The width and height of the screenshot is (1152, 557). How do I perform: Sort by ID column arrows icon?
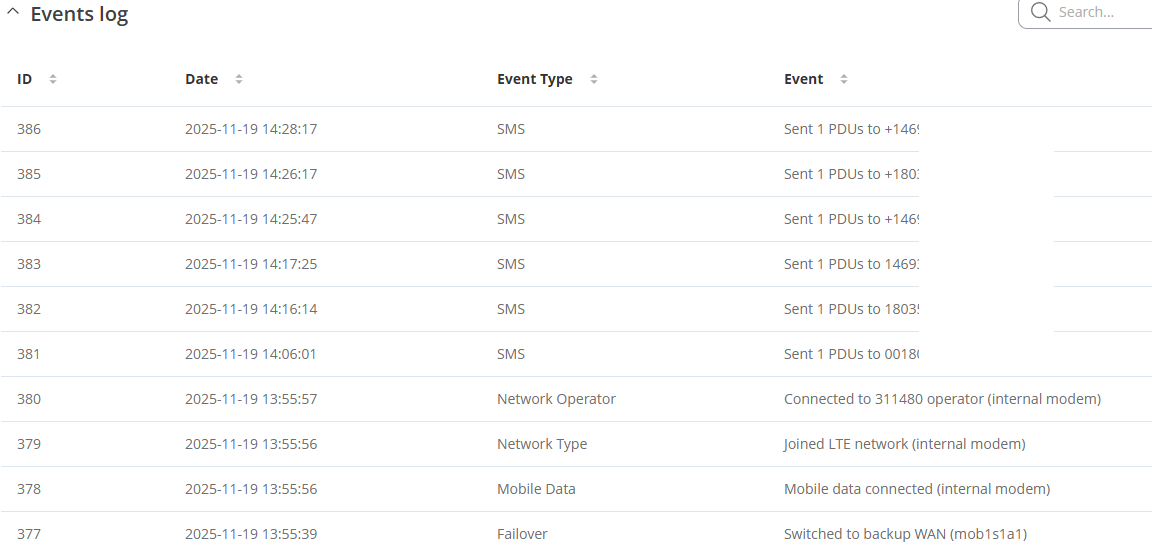click(53, 79)
